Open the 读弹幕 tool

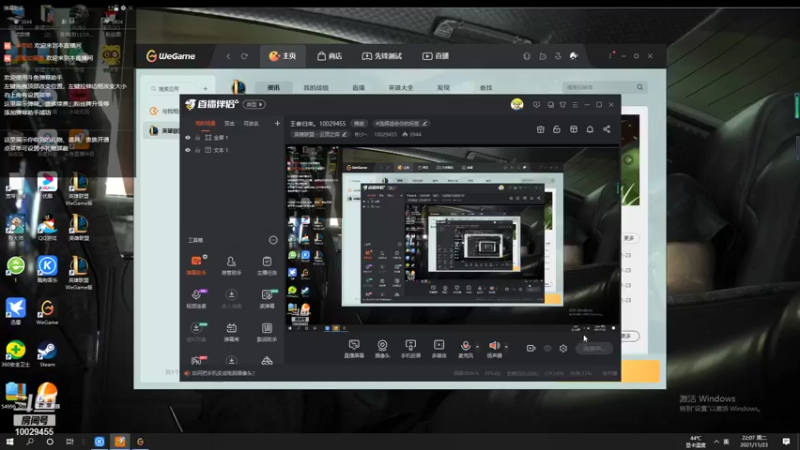267,298
